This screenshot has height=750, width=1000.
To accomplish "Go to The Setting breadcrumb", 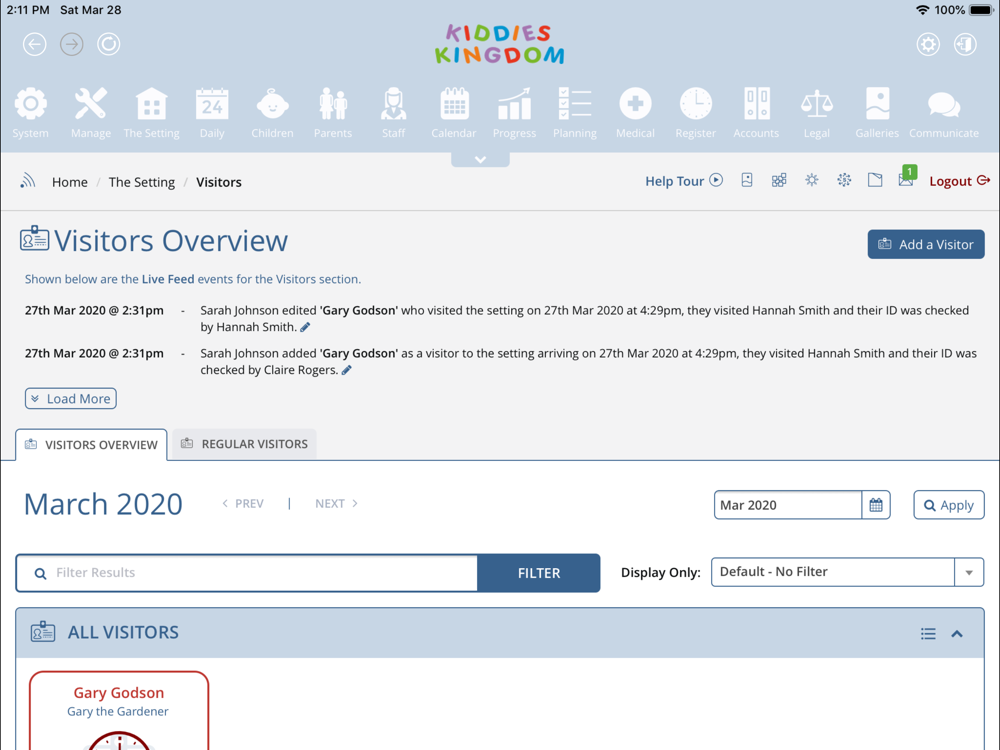I will click(142, 182).
